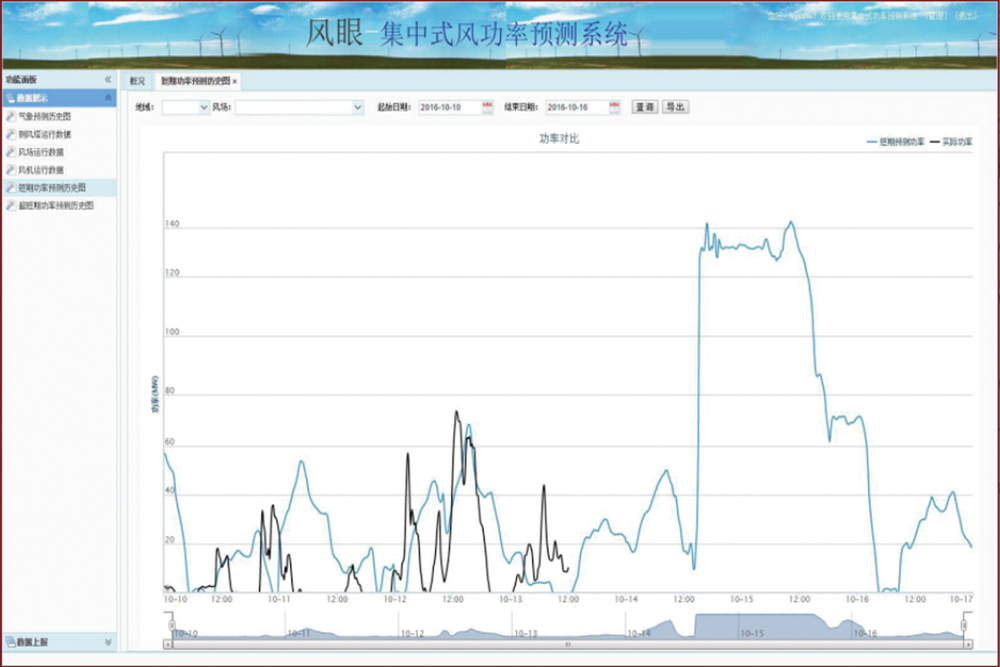Toggle the 短期预测功率 legend series
The image size is (1000, 667).
point(895,142)
